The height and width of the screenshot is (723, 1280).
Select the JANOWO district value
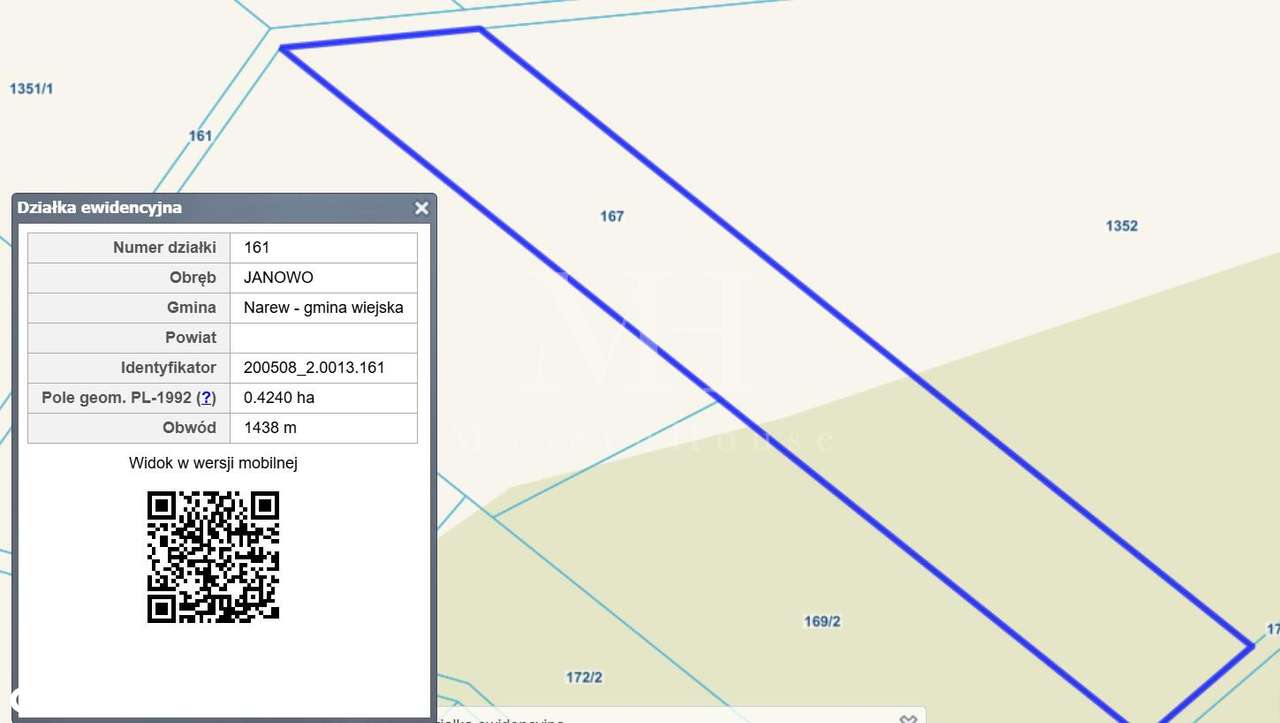[x=278, y=277]
